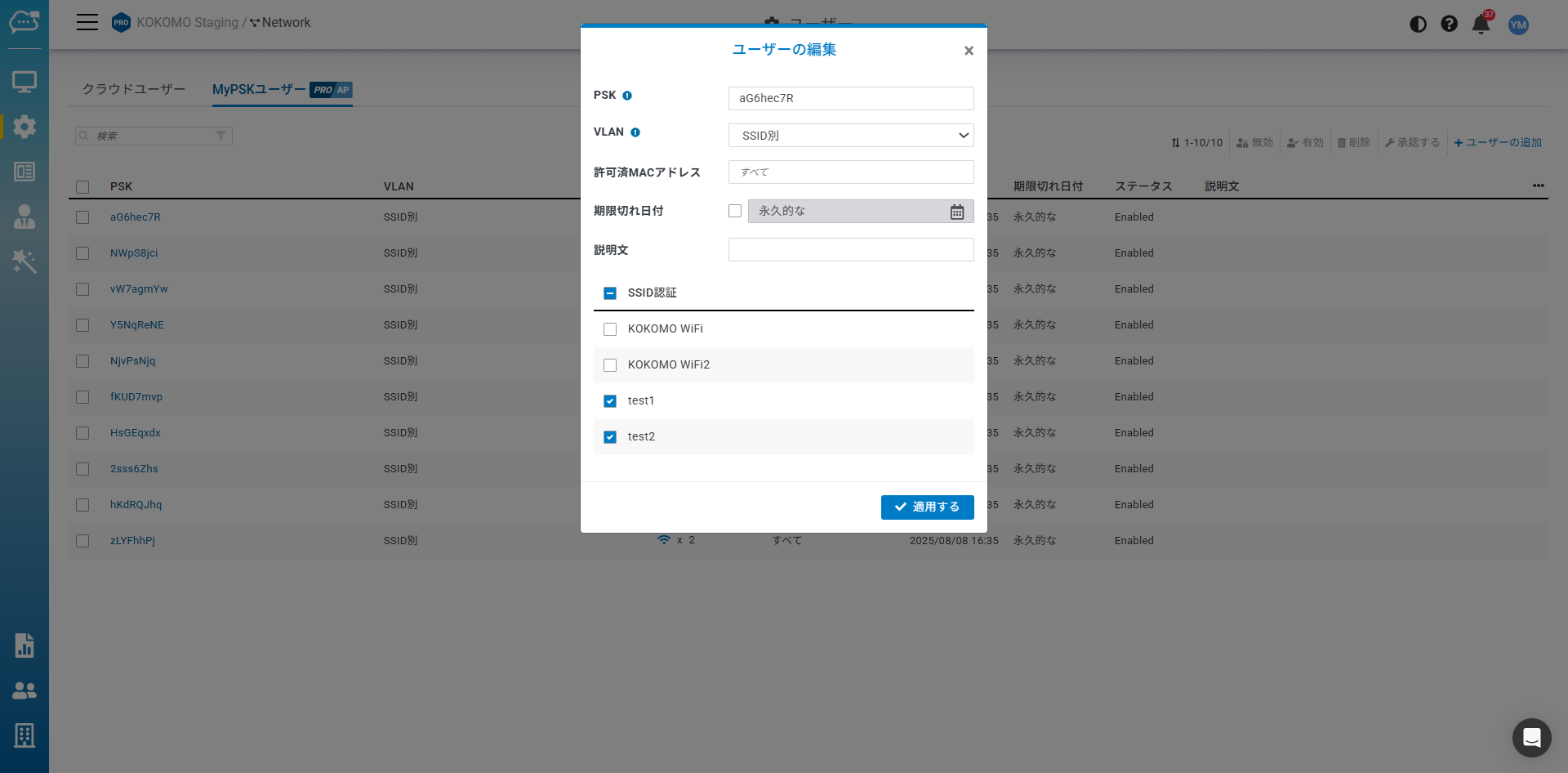Open the settings gear in sidebar
Image resolution: width=1568 pixels, height=773 pixels.
pos(24,127)
